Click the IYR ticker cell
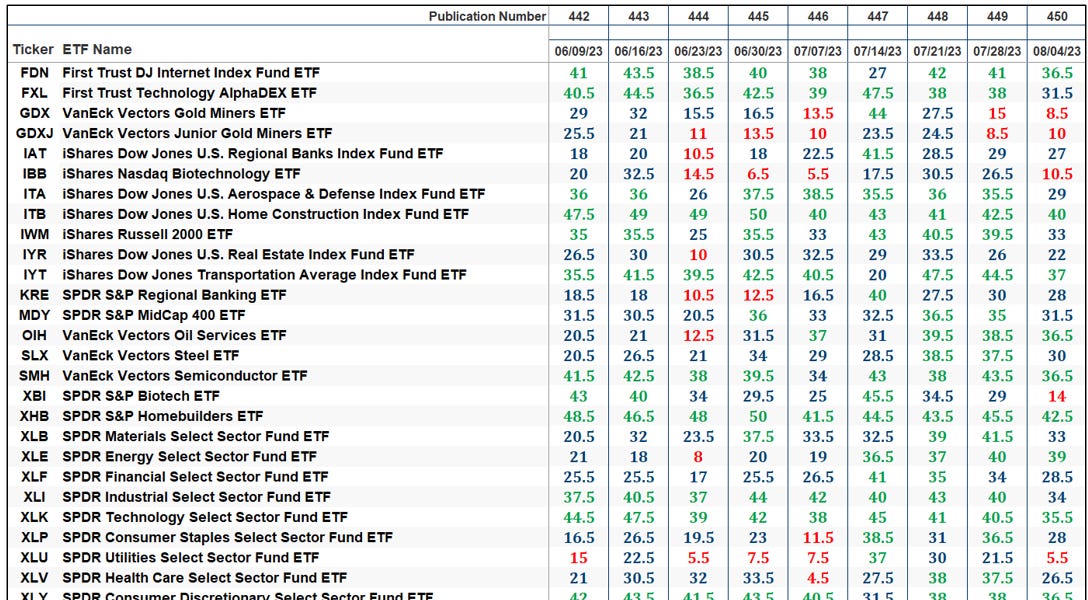 click(34, 255)
